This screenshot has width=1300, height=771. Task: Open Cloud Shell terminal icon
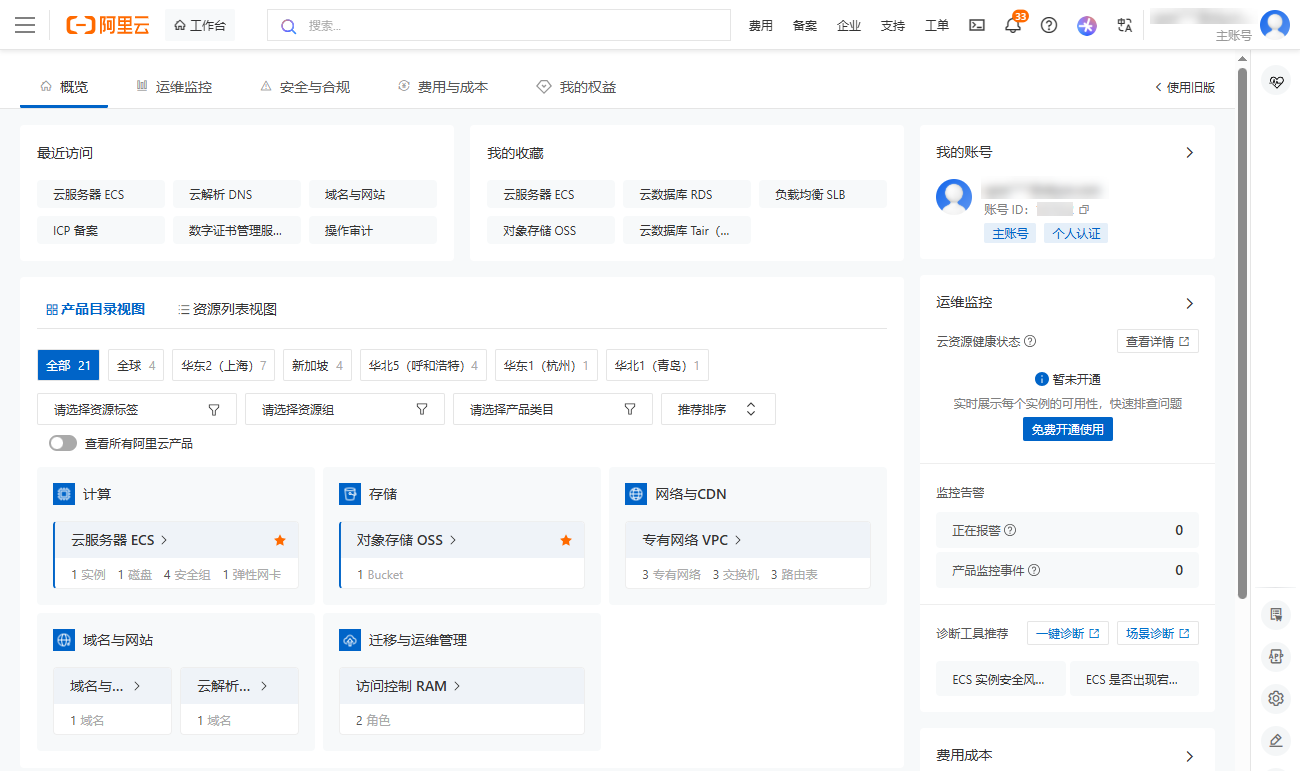click(x=977, y=26)
